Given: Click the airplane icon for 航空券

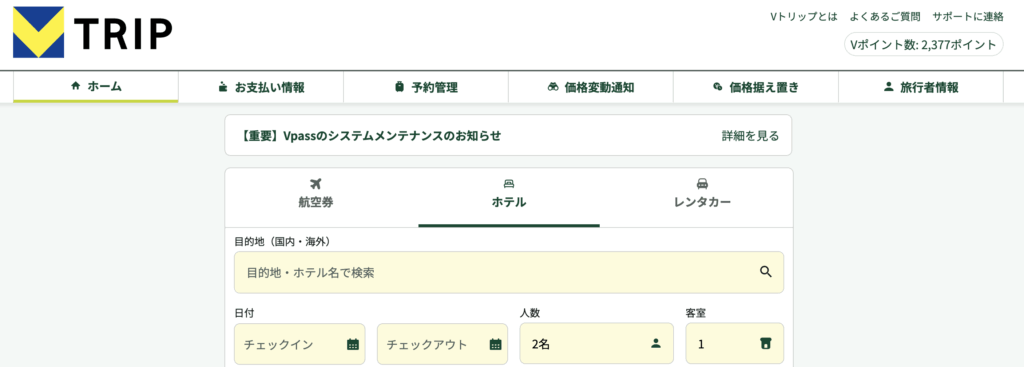Looking at the screenshot, I should (x=316, y=184).
